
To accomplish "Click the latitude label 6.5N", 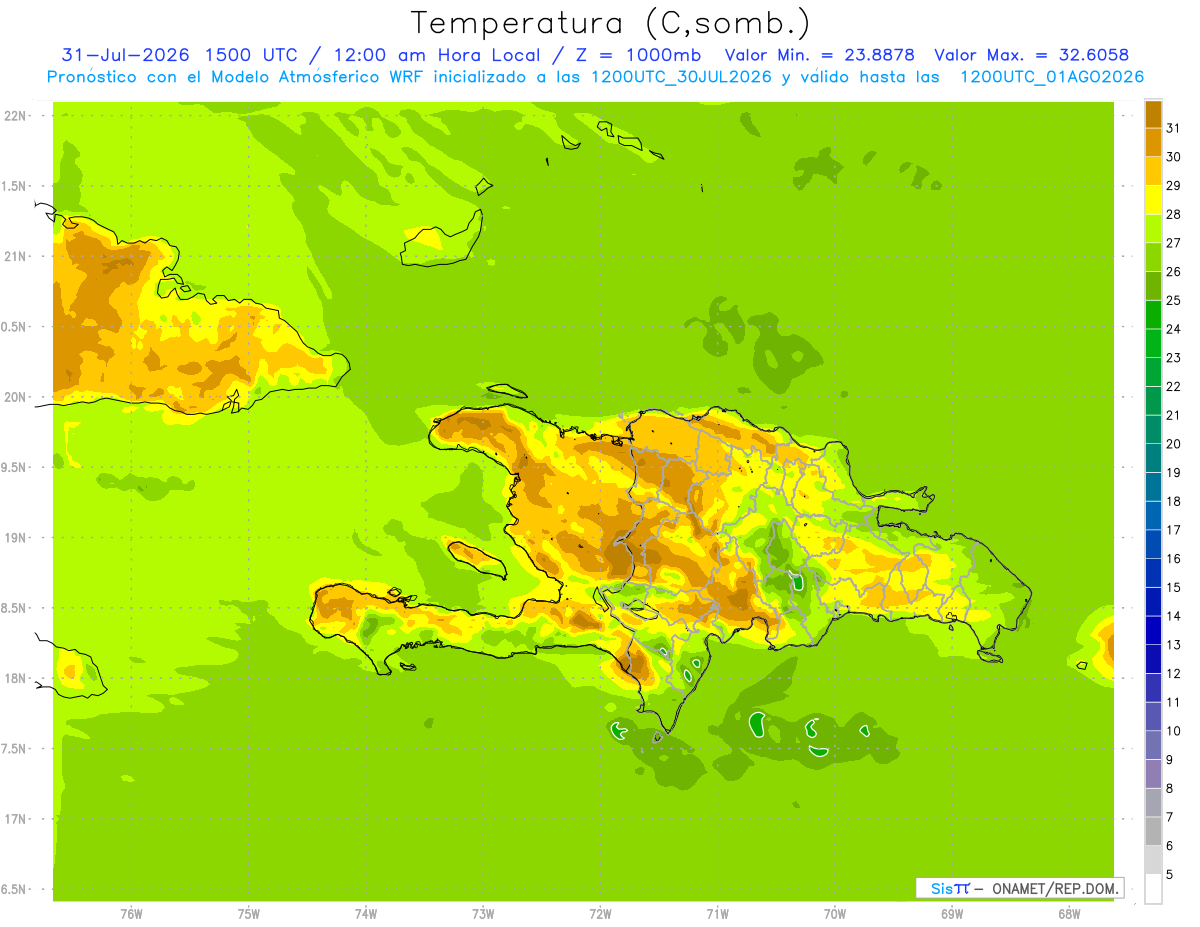I will 15,890.
